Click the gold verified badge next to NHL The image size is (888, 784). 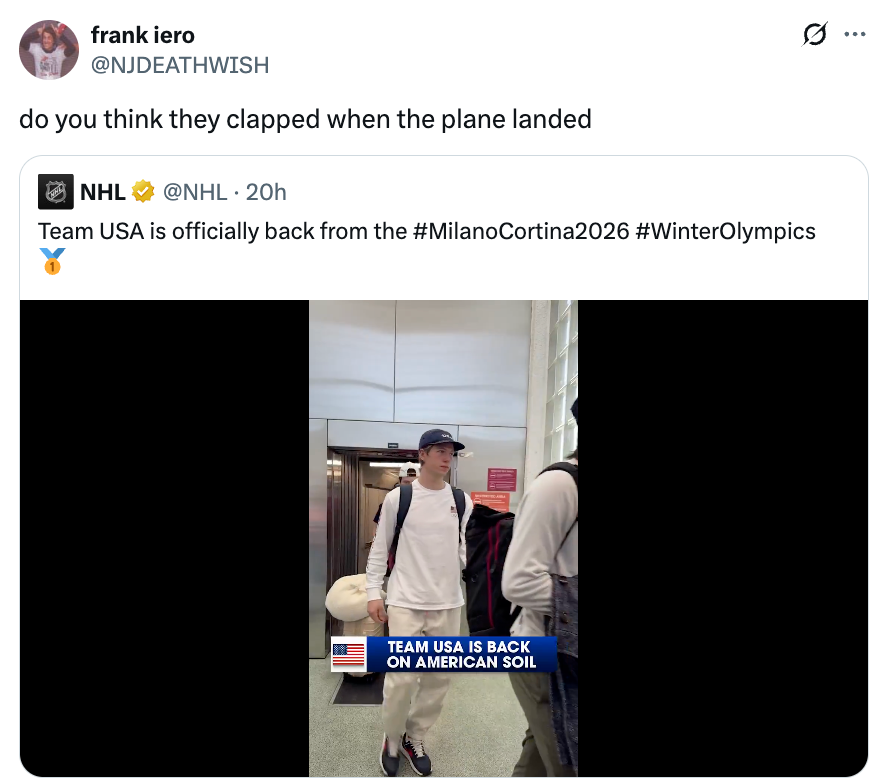[x=142, y=191]
